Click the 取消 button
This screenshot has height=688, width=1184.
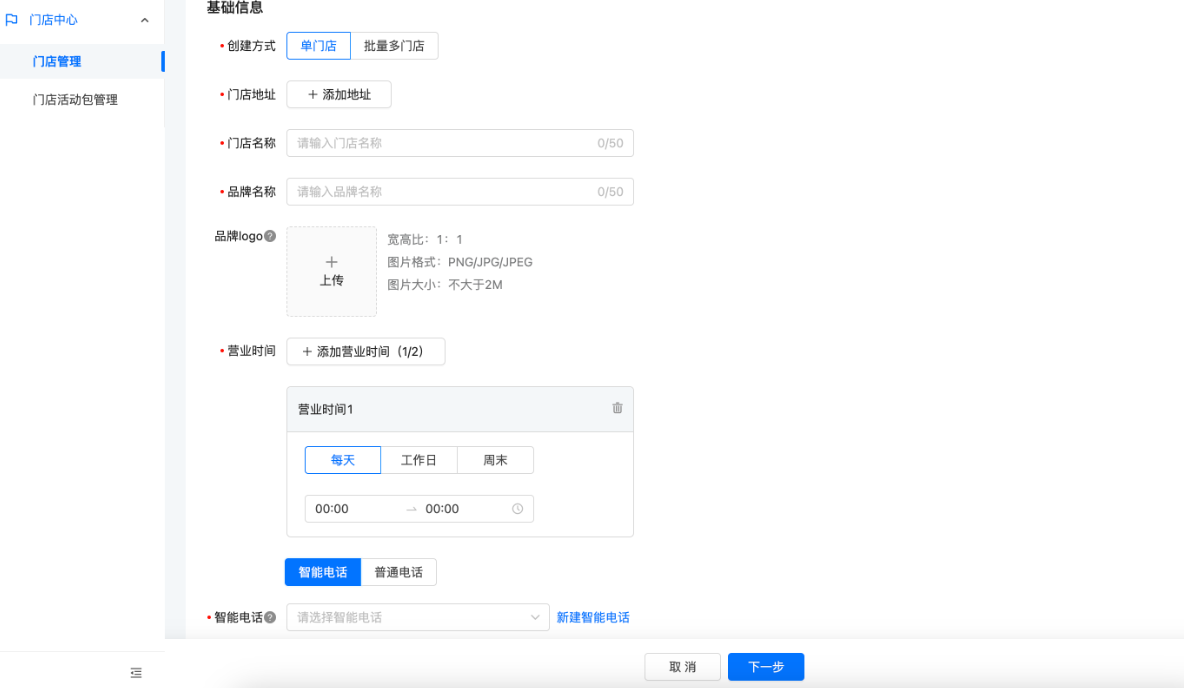tap(682, 666)
